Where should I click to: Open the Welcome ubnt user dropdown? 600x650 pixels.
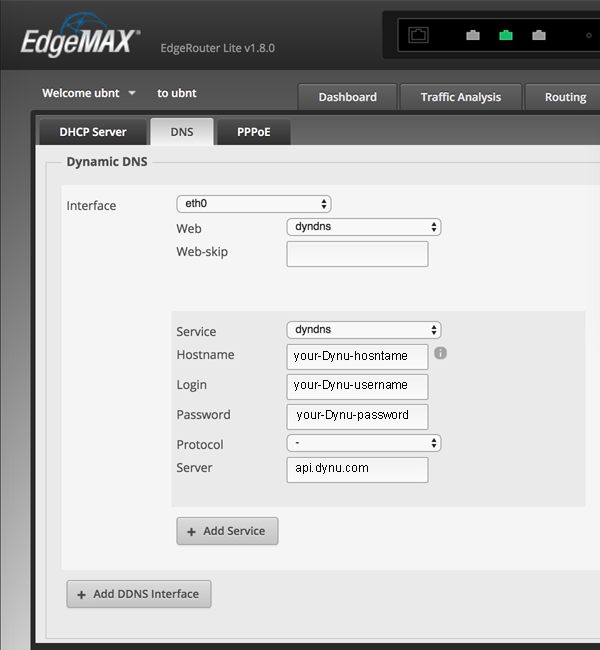click(89, 93)
